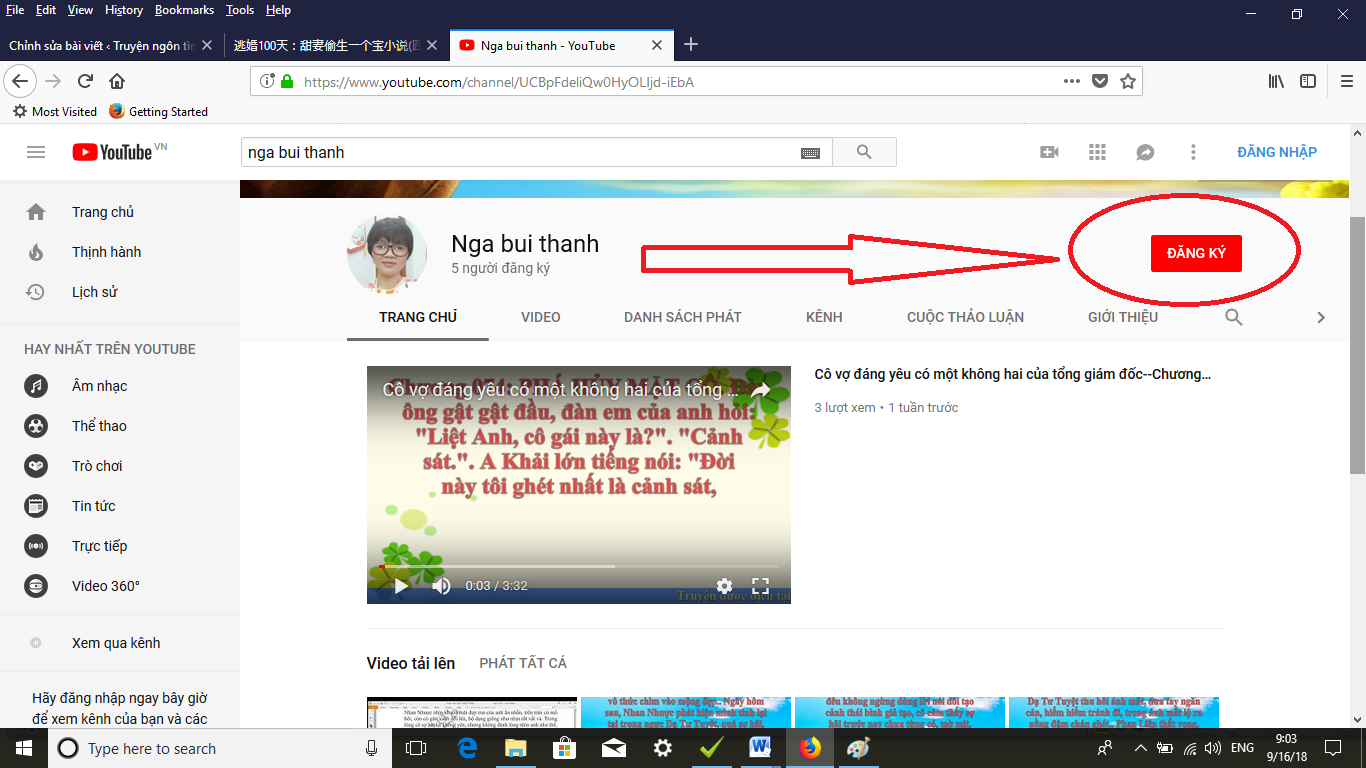Open Firefox page actions ellipsis menu

pyautogui.click(x=1071, y=82)
